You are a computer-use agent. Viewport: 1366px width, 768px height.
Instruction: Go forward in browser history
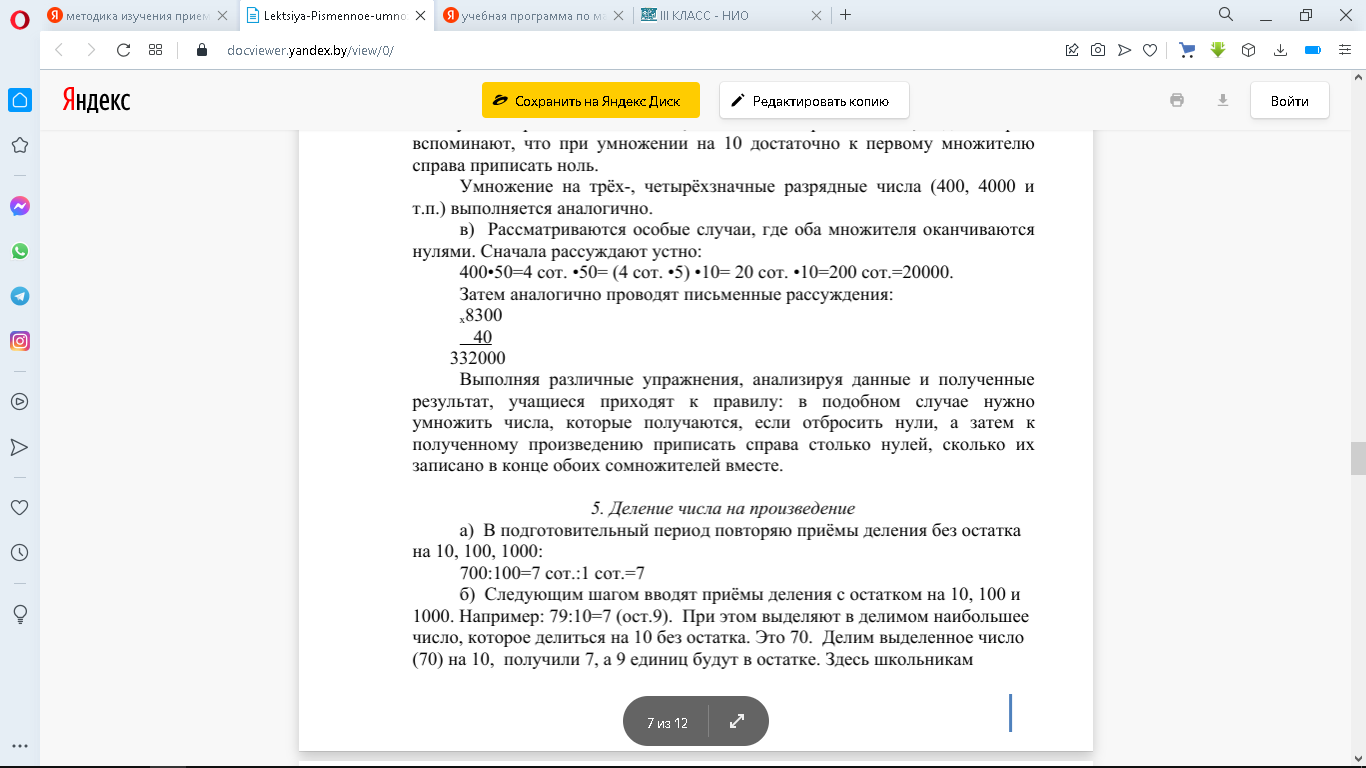point(91,50)
